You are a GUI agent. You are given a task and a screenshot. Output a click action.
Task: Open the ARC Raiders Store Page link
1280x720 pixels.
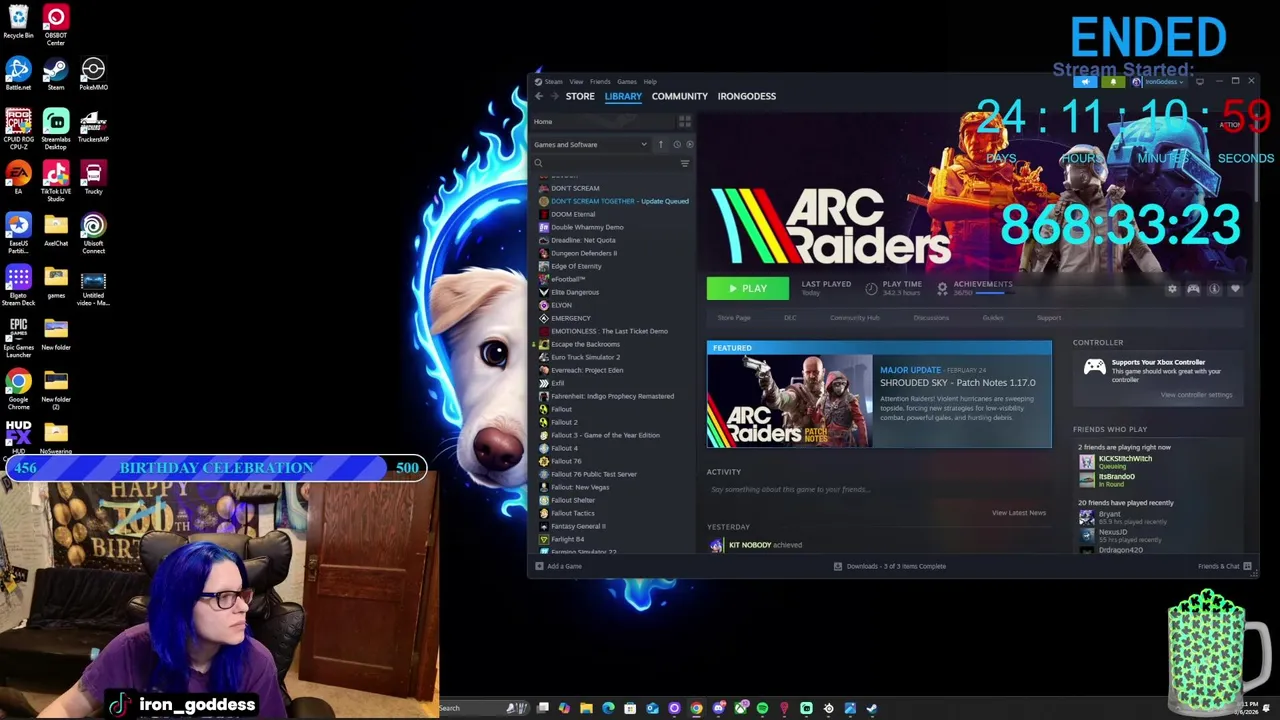click(734, 318)
